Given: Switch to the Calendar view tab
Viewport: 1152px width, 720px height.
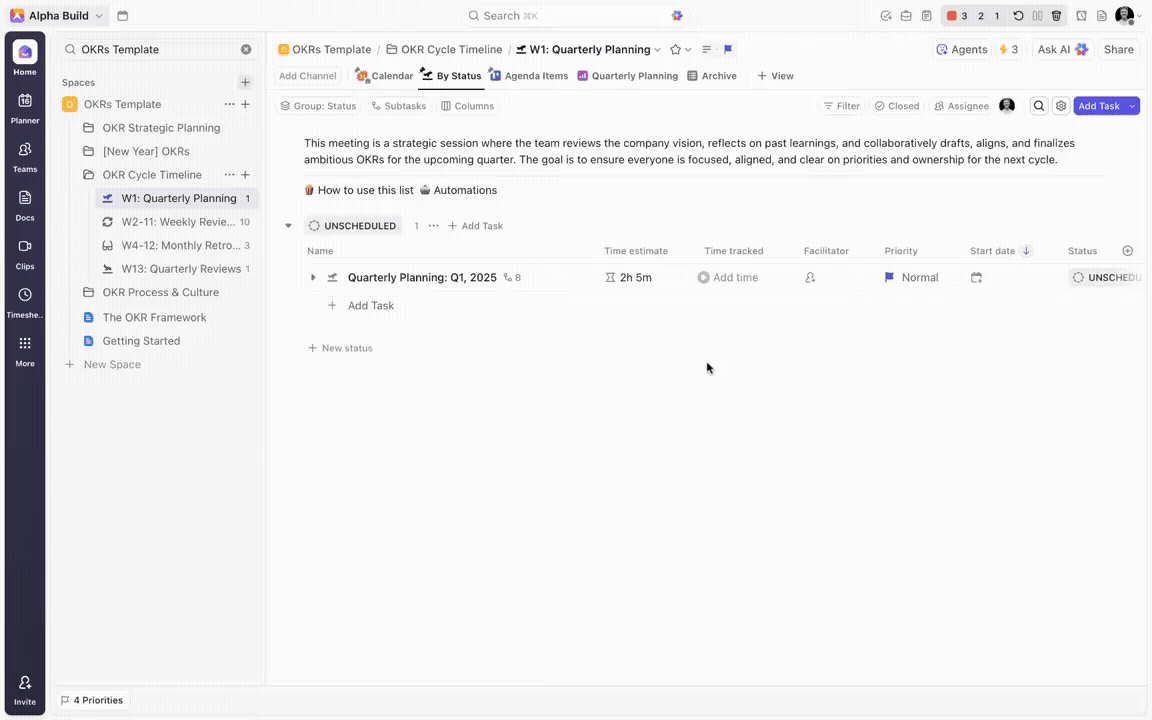Looking at the screenshot, I should pyautogui.click(x=384, y=76).
